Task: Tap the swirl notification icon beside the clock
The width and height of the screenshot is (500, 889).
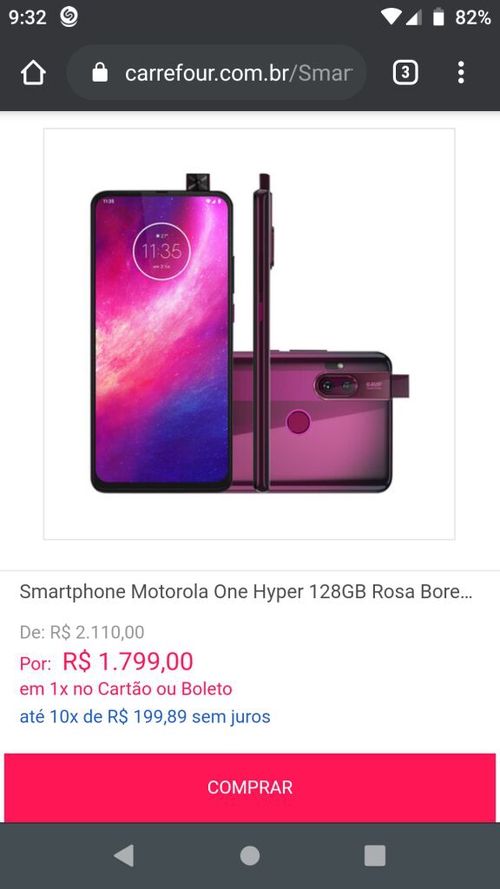Action: pos(69,17)
